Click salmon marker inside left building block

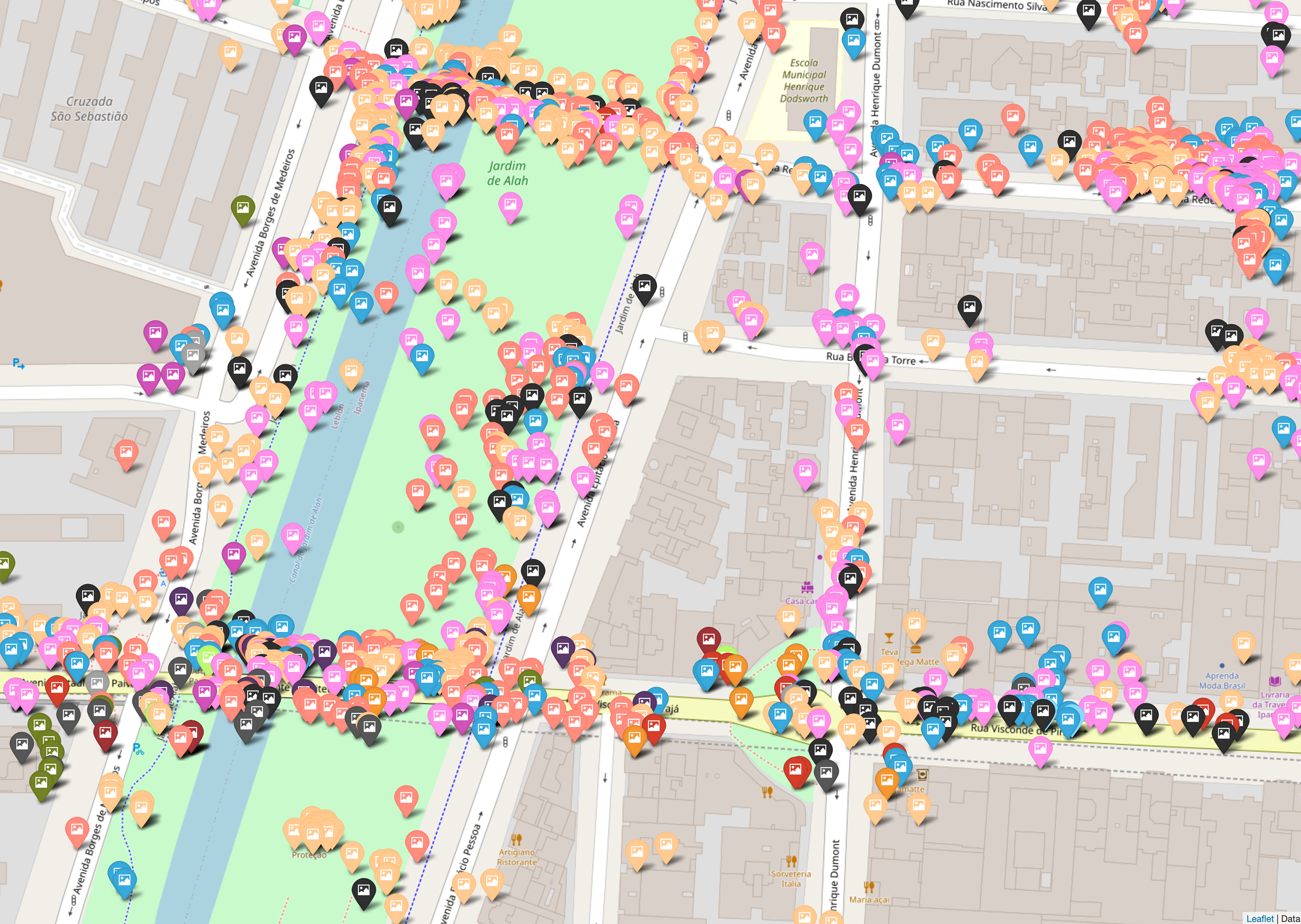(x=126, y=453)
